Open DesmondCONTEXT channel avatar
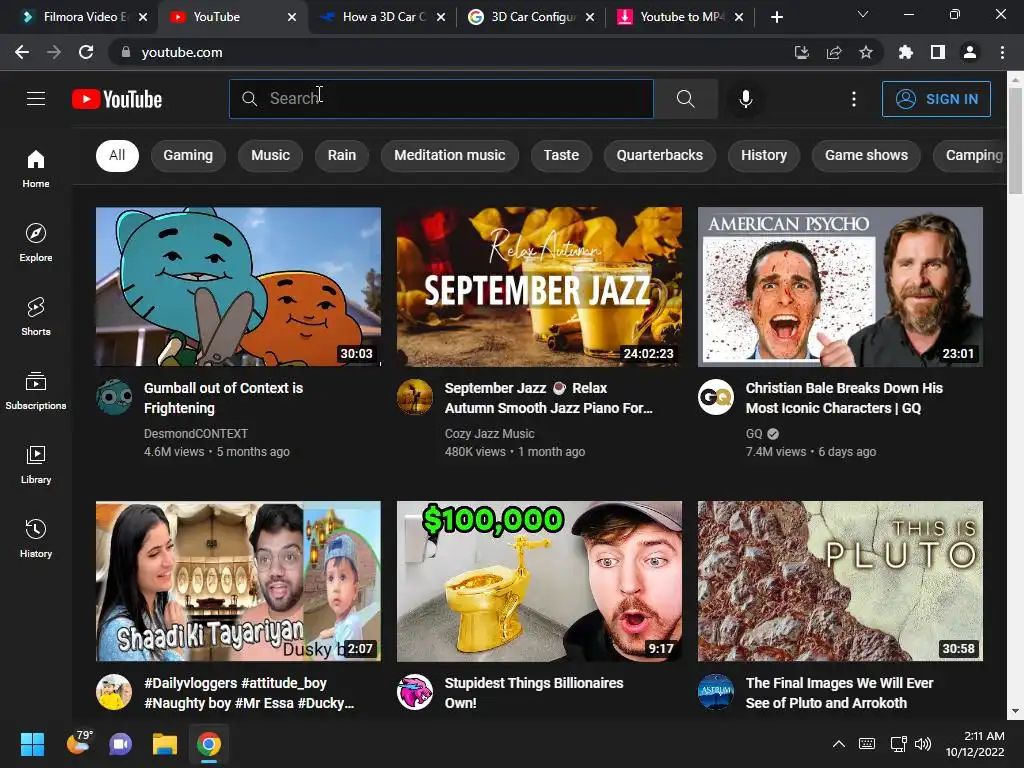The width and height of the screenshot is (1024, 768). point(114,396)
